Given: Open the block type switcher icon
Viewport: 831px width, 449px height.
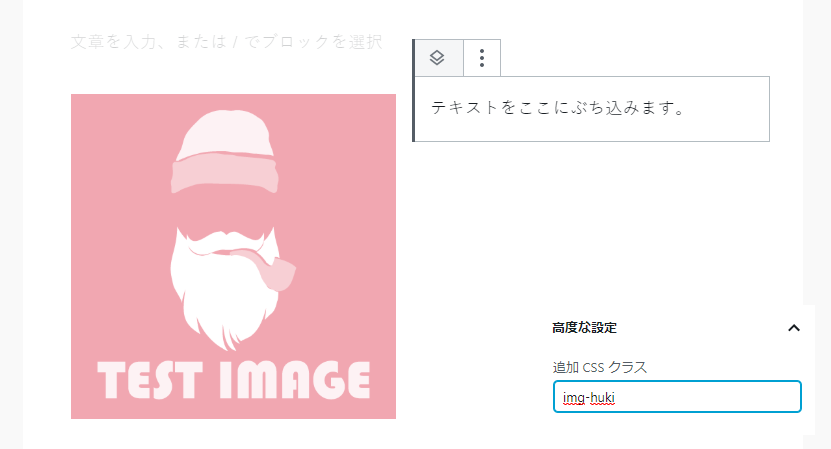Looking at the screenshot, I should [437, 58].
